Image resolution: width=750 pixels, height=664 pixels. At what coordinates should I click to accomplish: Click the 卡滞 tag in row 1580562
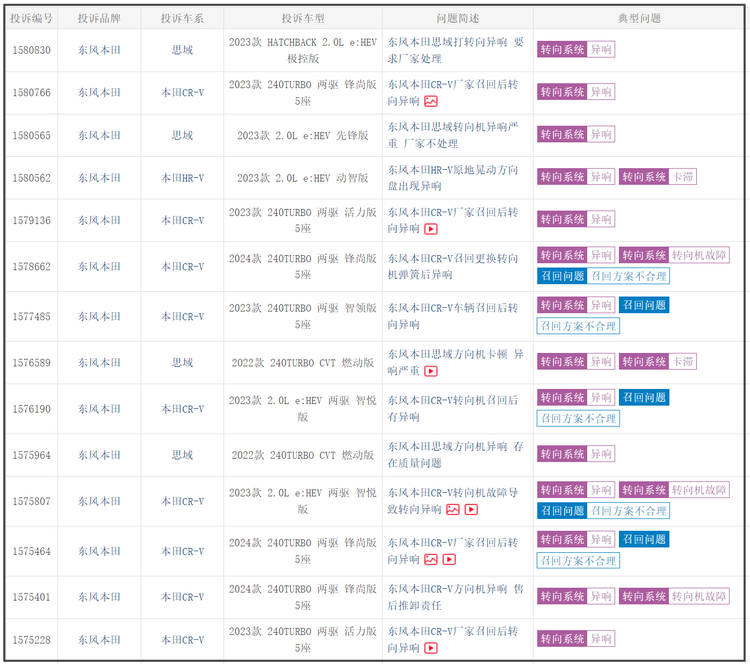click(x=683, y=177)
